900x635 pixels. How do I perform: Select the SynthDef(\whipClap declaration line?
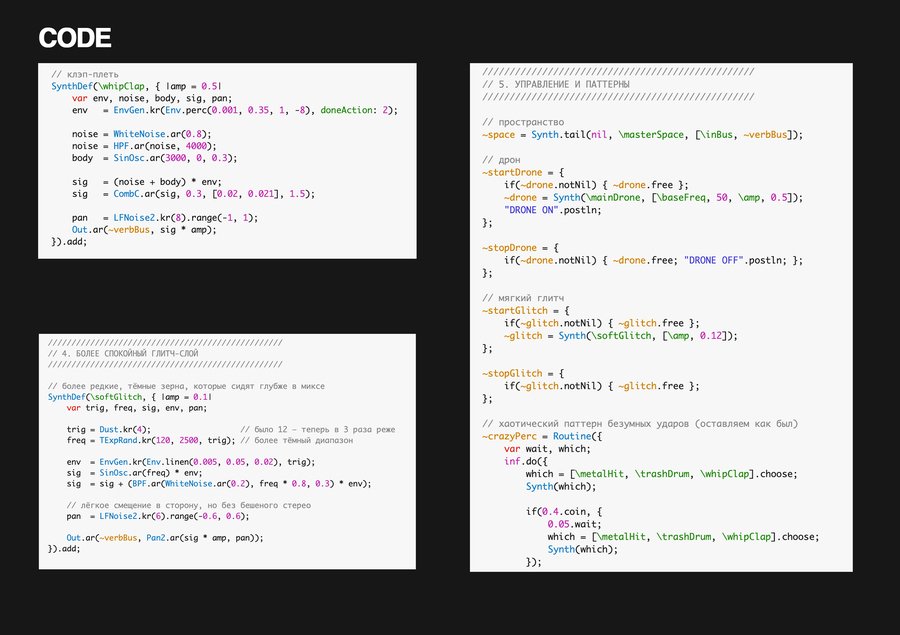pos(135,87)
